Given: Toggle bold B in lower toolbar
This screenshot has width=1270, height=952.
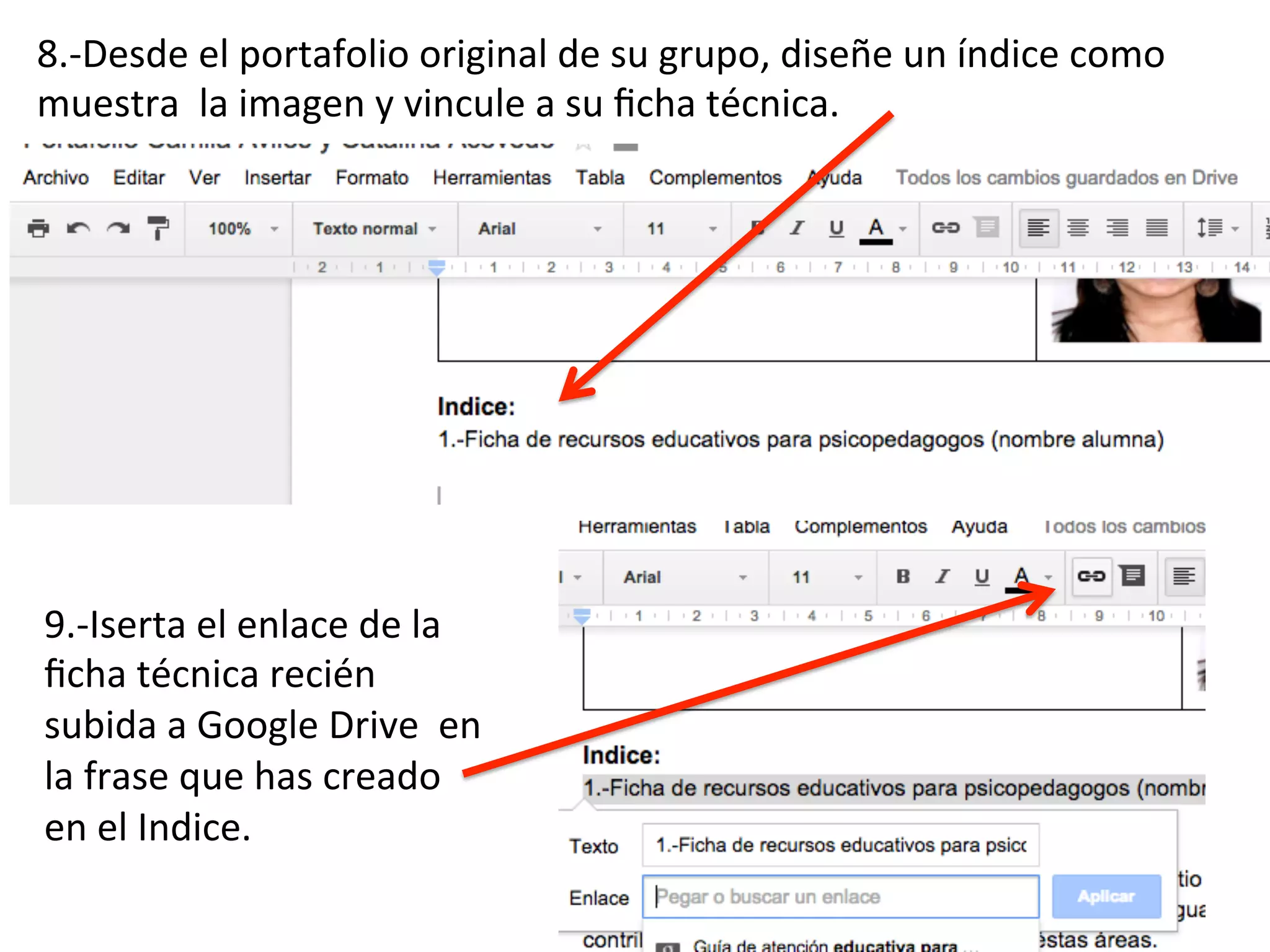Looking at the screenshot, I should point(903,576).
